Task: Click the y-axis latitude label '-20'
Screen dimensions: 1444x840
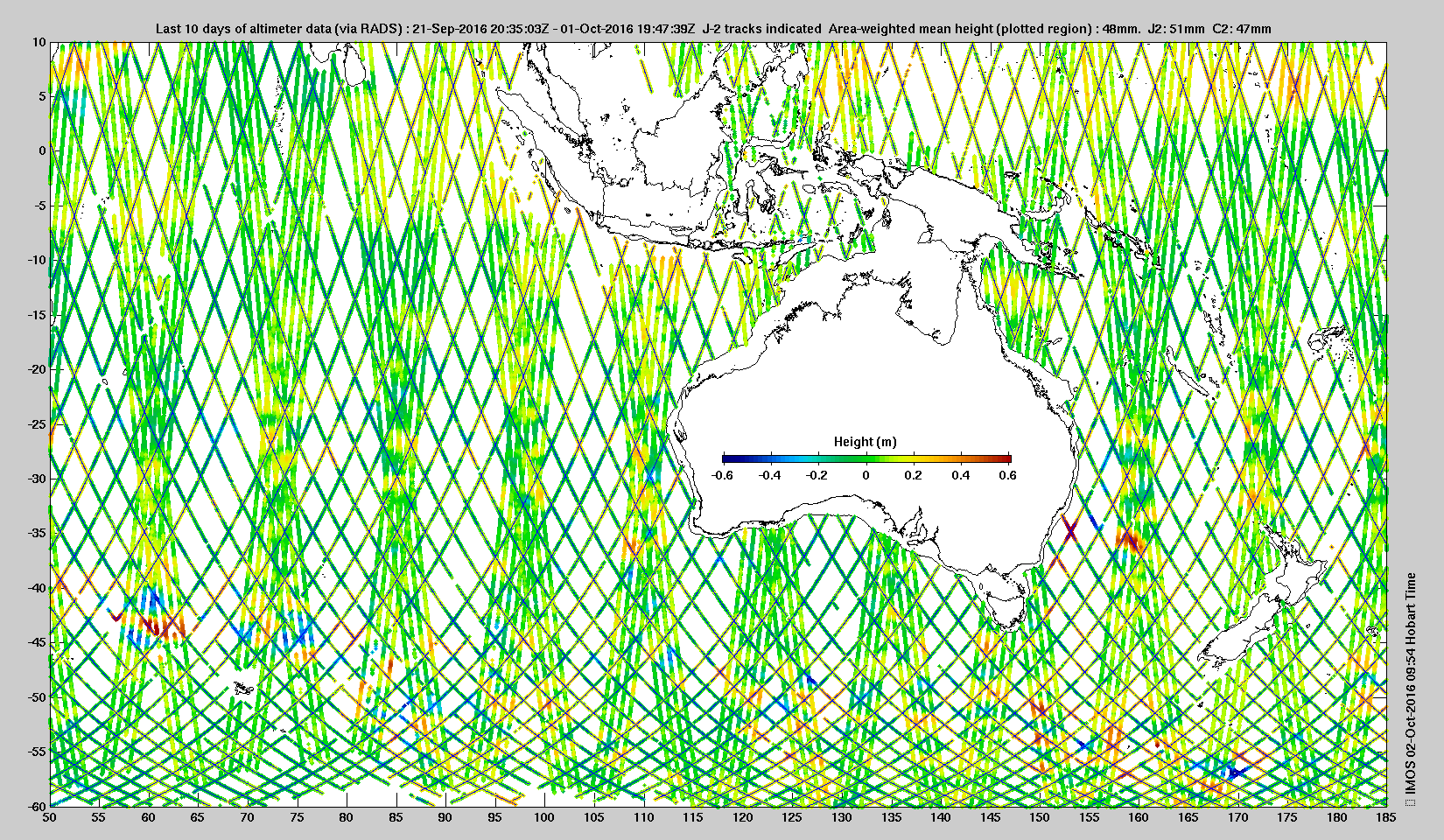Action: click(38, 369)
